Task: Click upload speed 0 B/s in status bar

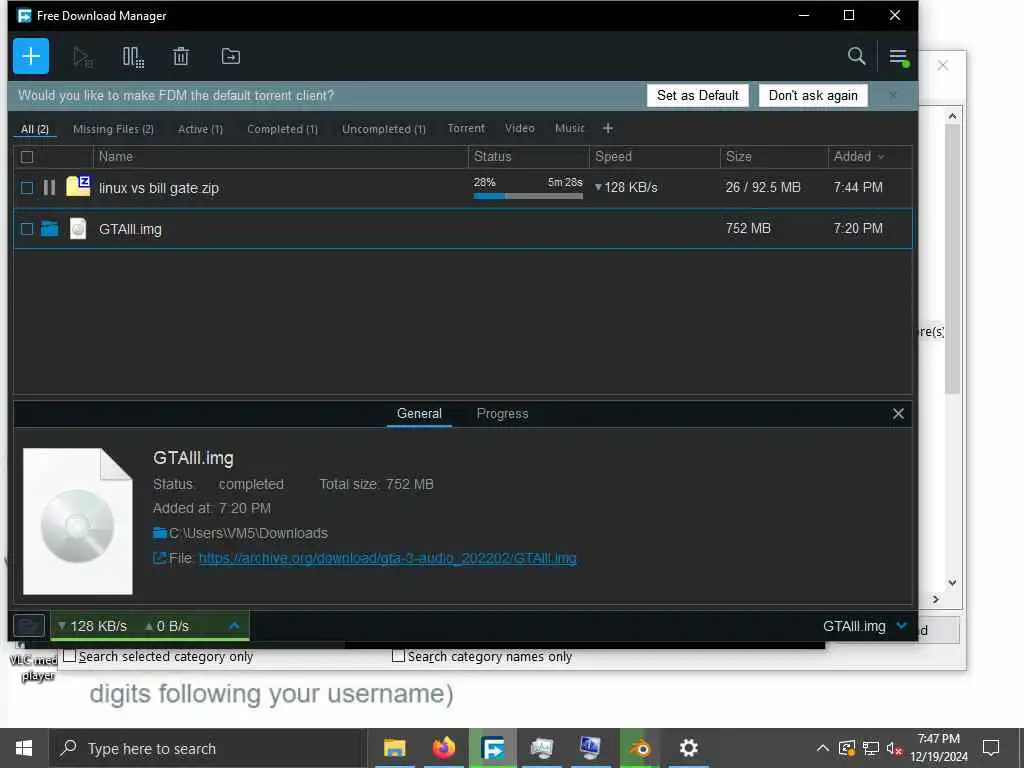Action: click(167, 626)
